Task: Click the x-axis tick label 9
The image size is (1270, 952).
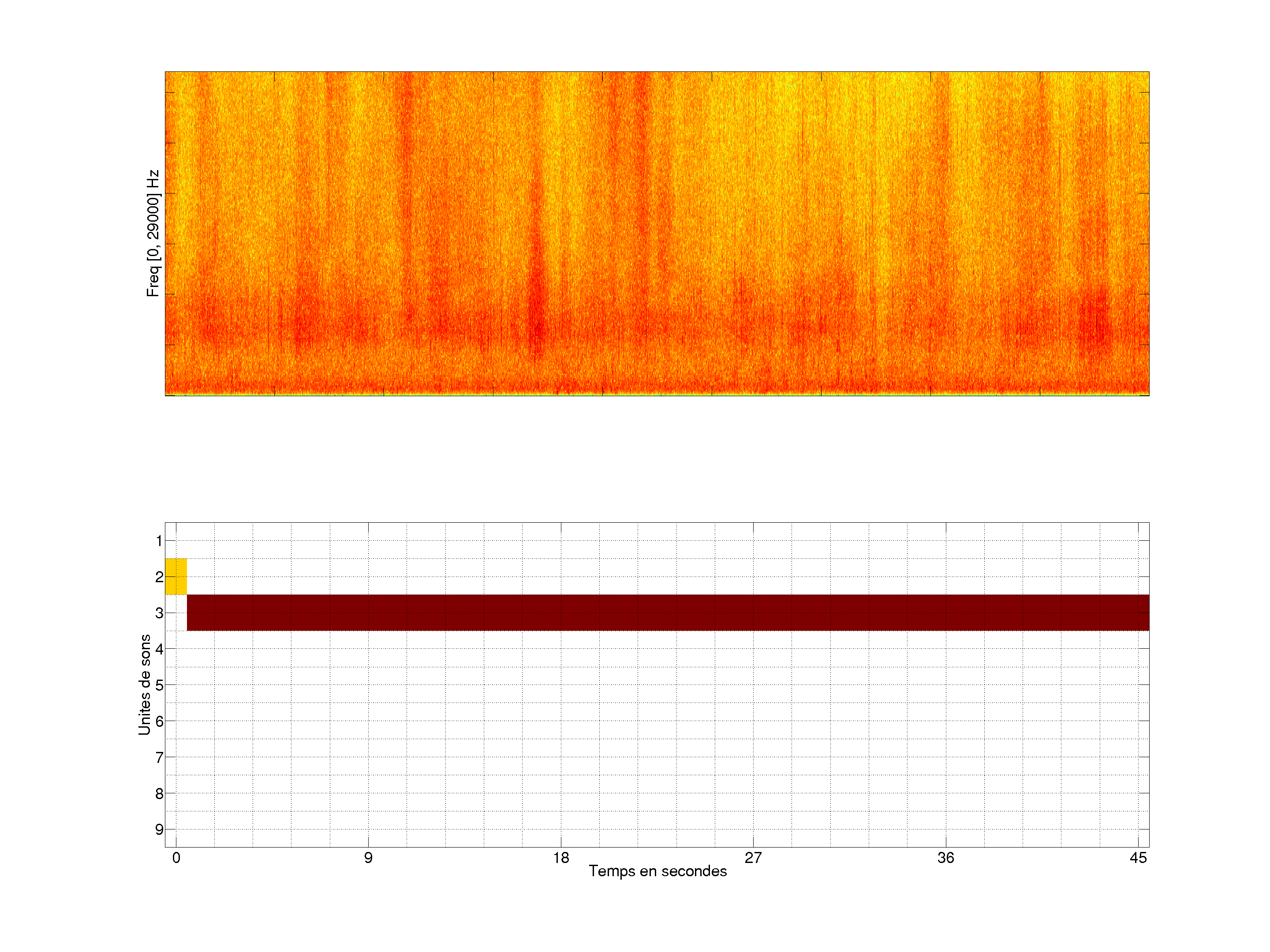Action: tap(368, 858)
